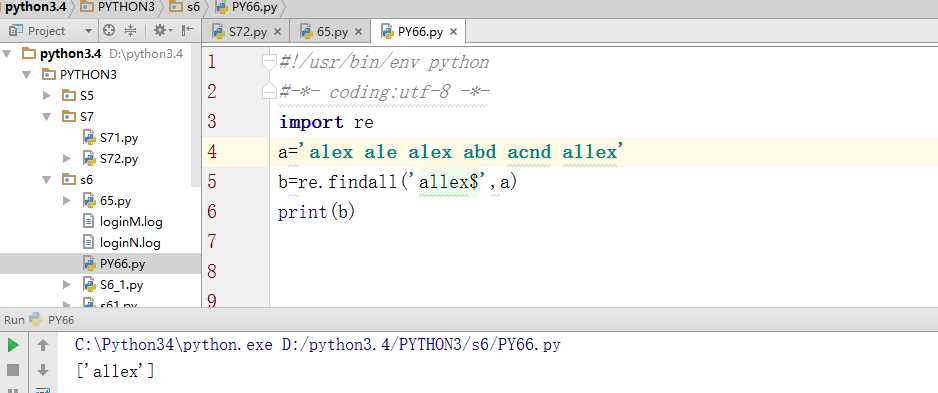Select the S5 folder label
The width and height of the screenshot is (938, 393).
87,96
